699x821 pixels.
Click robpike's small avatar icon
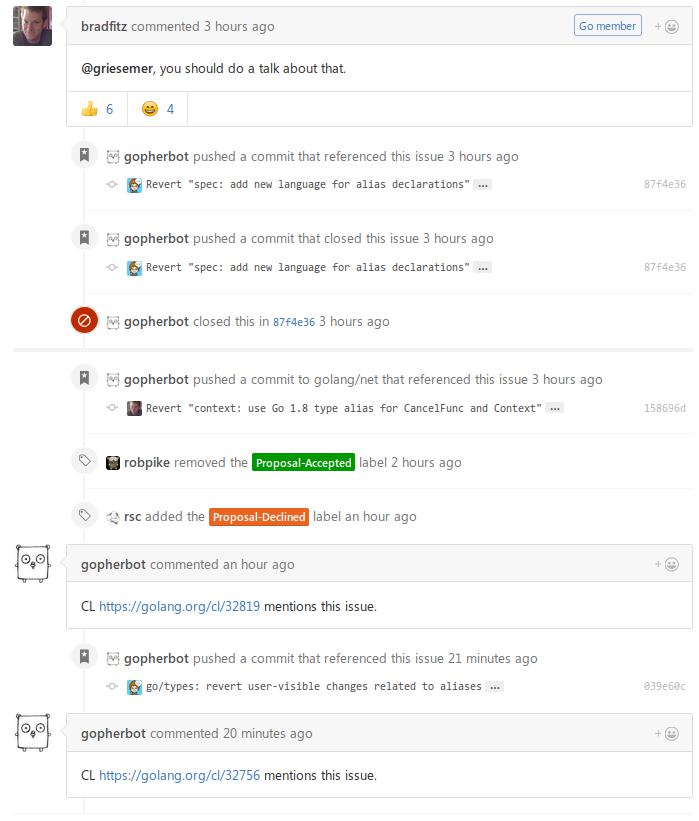(114, 463)
